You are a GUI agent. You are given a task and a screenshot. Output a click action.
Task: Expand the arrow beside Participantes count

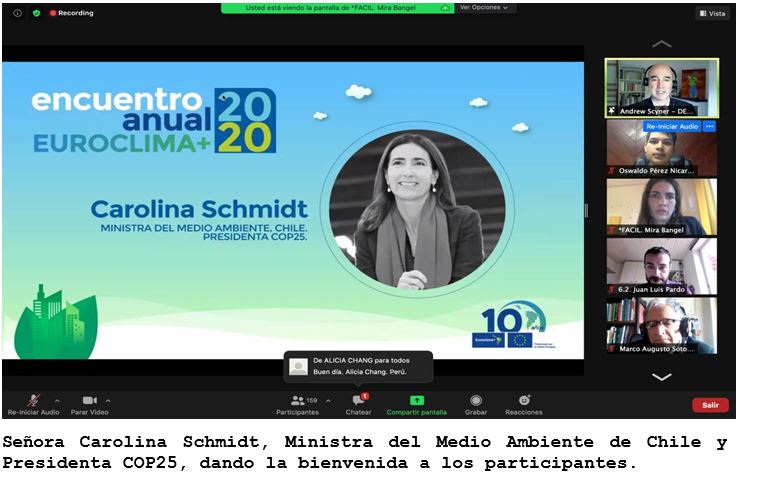[x=328, y=401]
